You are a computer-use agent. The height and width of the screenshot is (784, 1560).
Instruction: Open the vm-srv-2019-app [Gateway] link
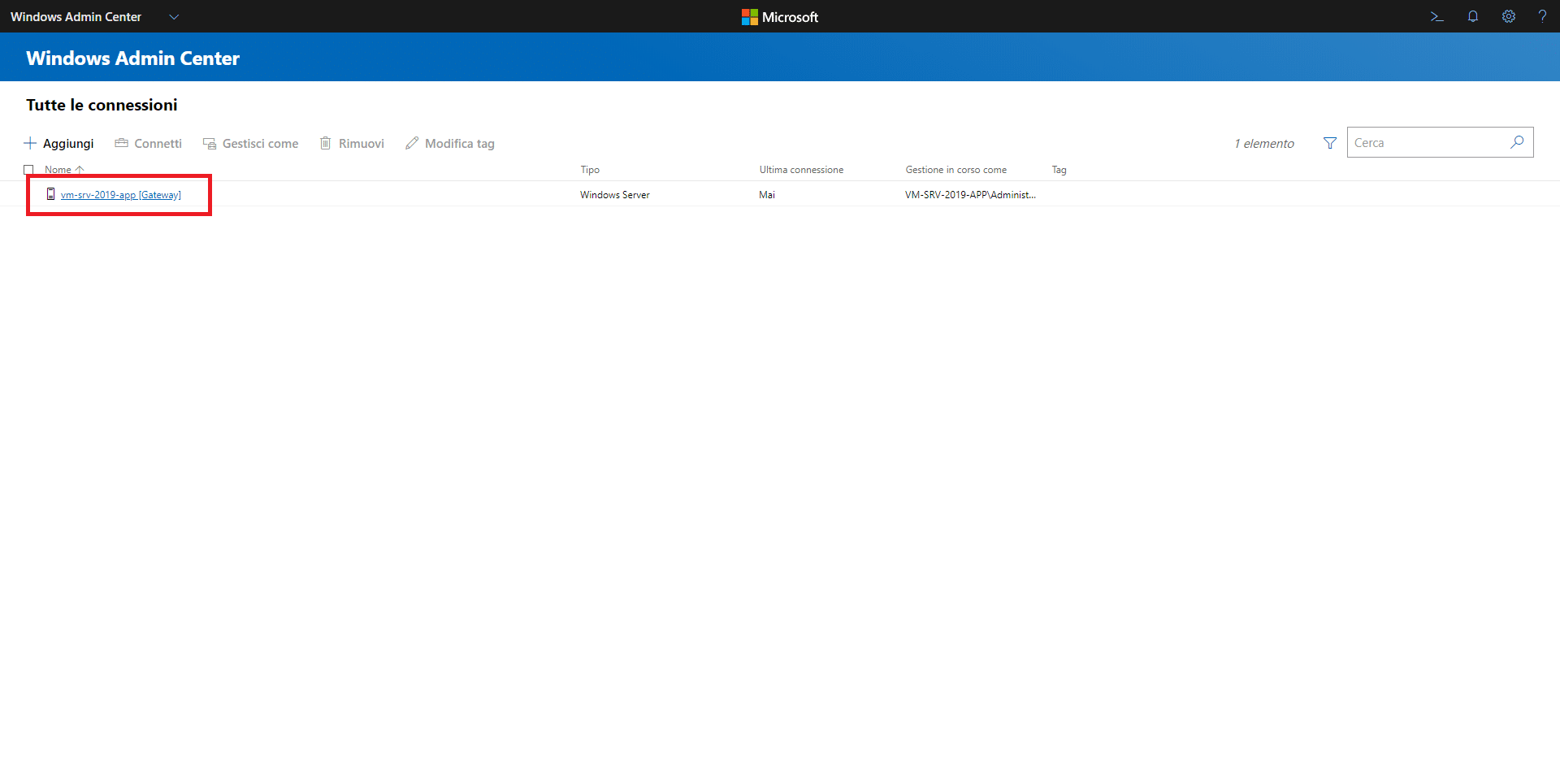coord(121,195)
